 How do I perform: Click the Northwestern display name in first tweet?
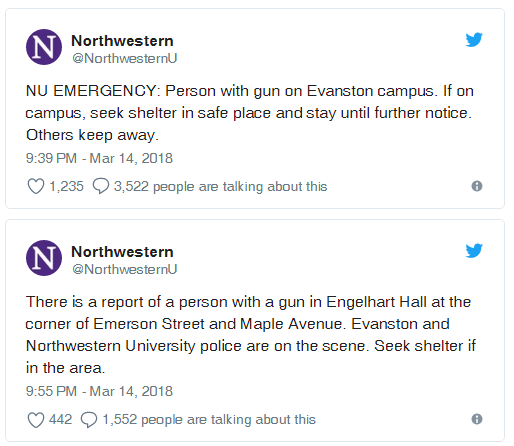pos(122,41)
